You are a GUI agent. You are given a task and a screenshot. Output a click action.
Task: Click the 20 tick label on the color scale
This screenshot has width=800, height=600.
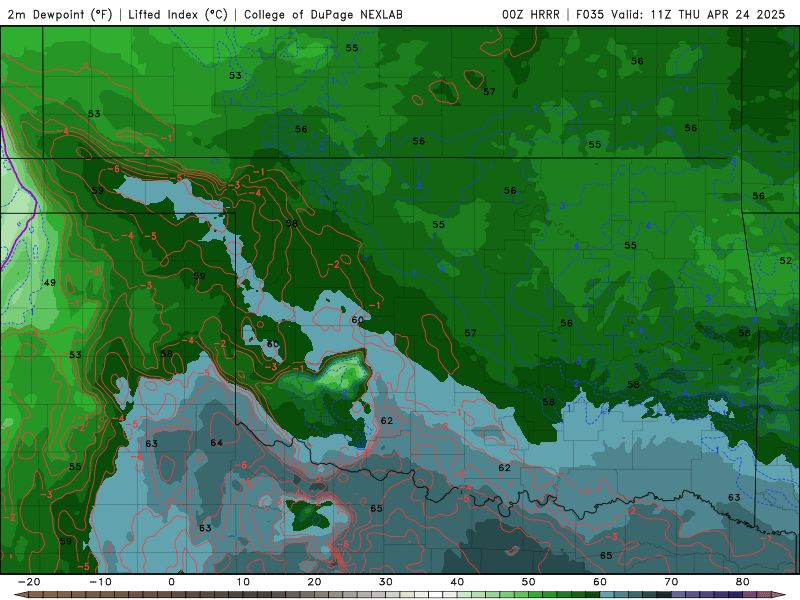pos(314,582)
